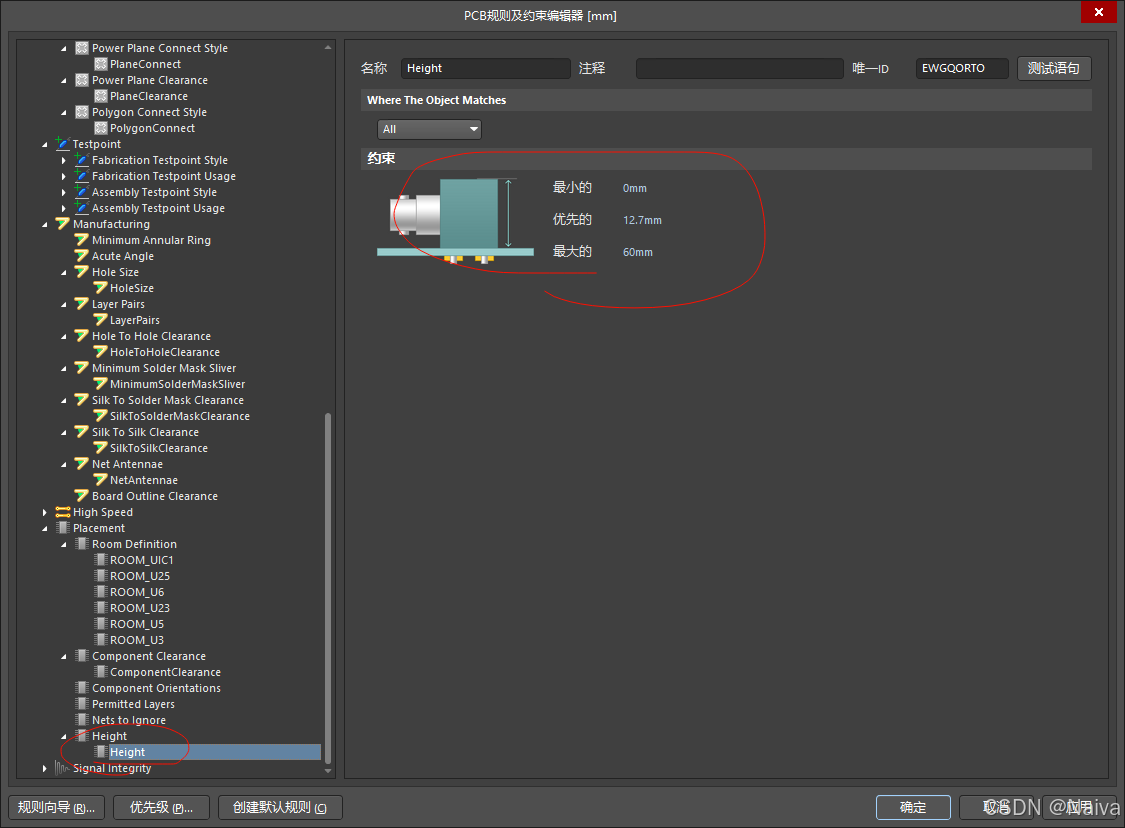
Task: Click the High Speed category icon
Action: (x=63, y=512)
